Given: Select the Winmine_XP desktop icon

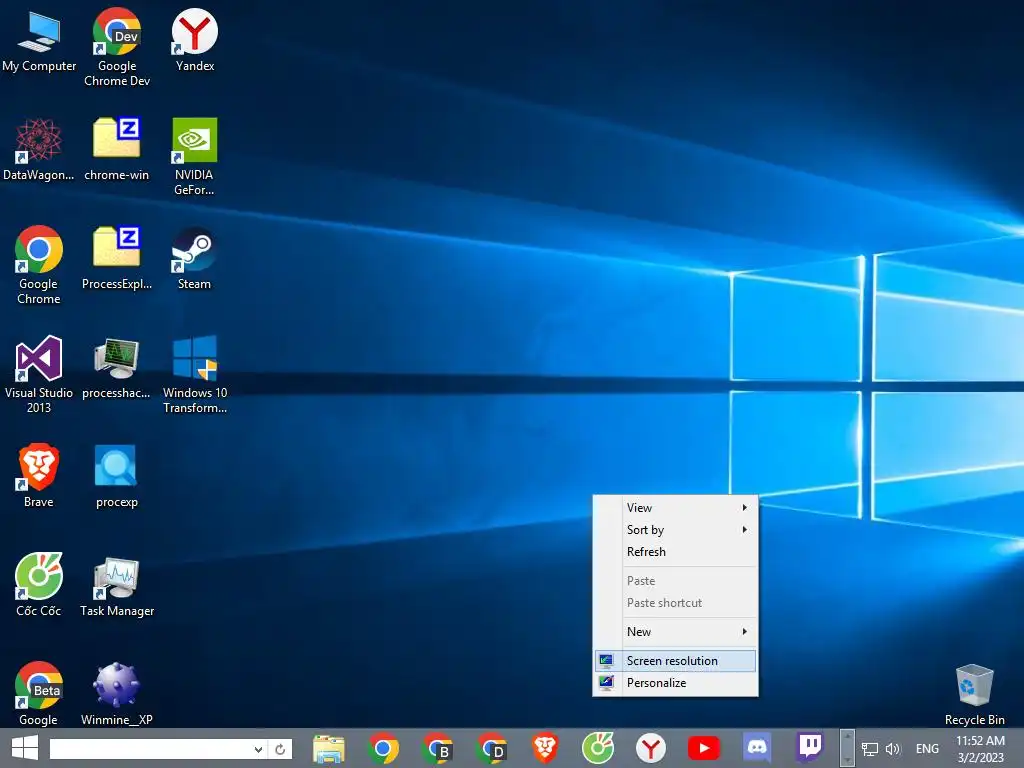Looking at the screenshot, I should tap(116, 694).
